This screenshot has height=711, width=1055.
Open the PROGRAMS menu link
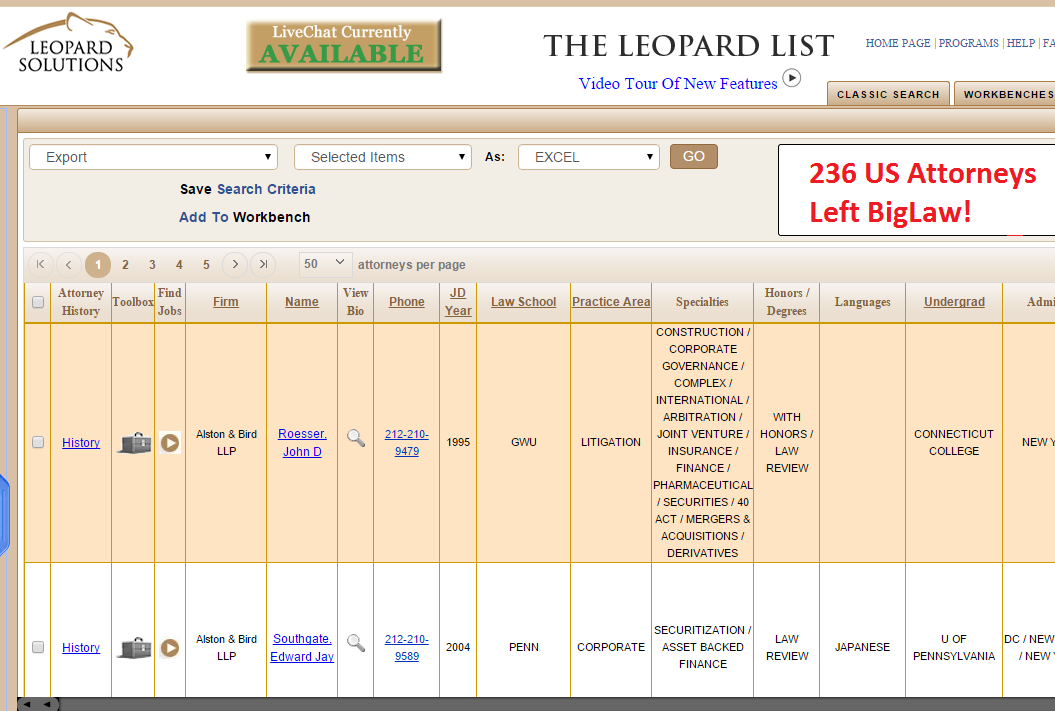(968, 43)
